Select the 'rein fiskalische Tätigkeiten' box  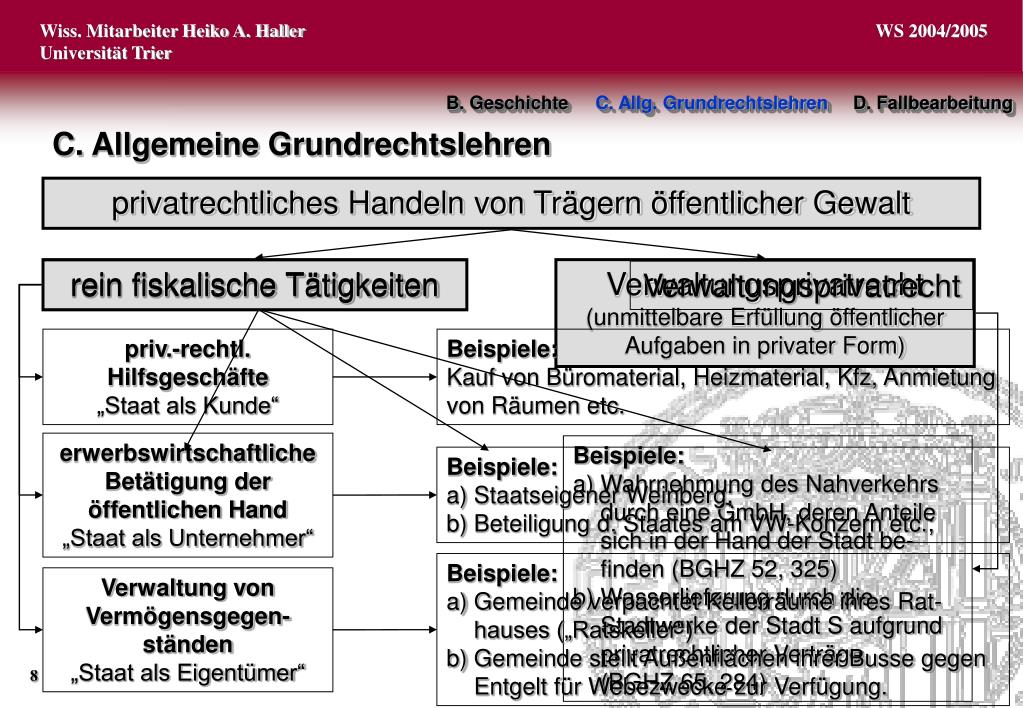254,285
